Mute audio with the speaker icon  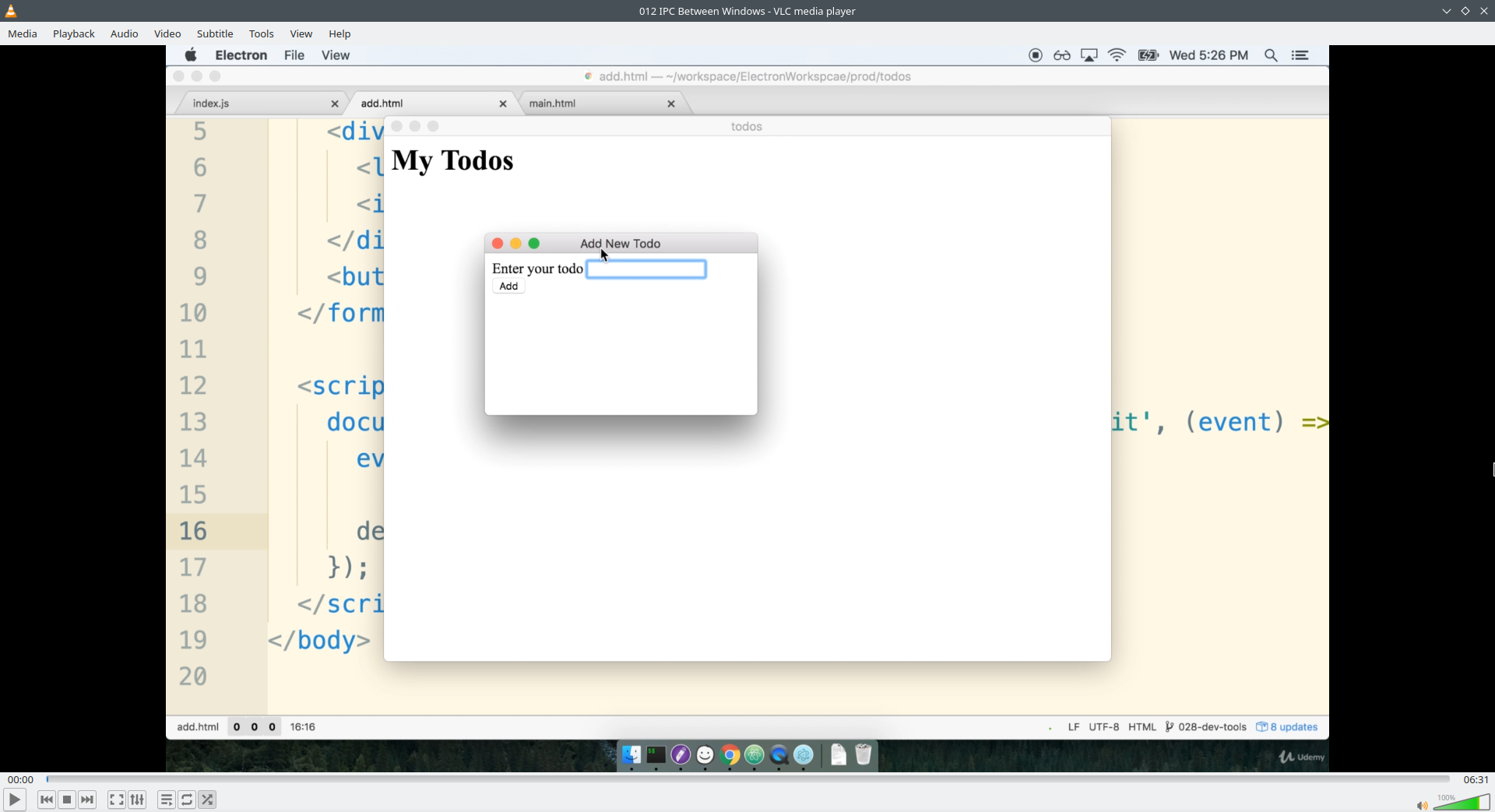(1422, 805)
